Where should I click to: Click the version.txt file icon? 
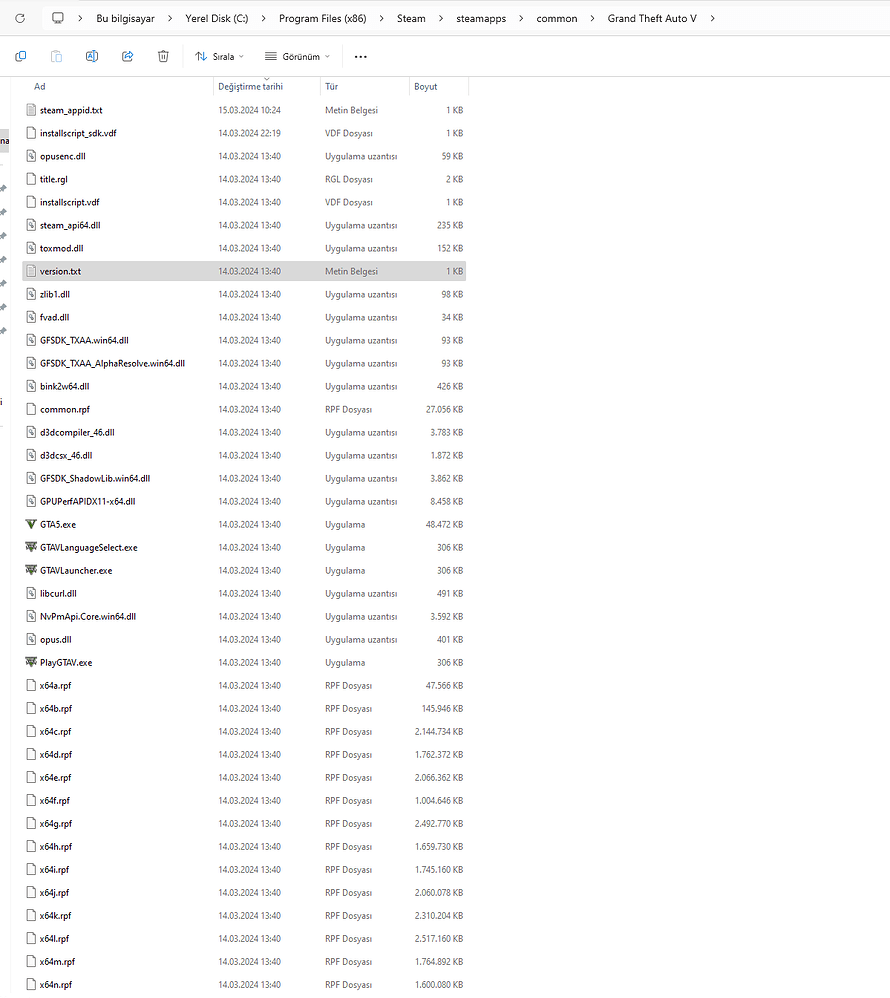pyautogui.click(x=31, y=271)
